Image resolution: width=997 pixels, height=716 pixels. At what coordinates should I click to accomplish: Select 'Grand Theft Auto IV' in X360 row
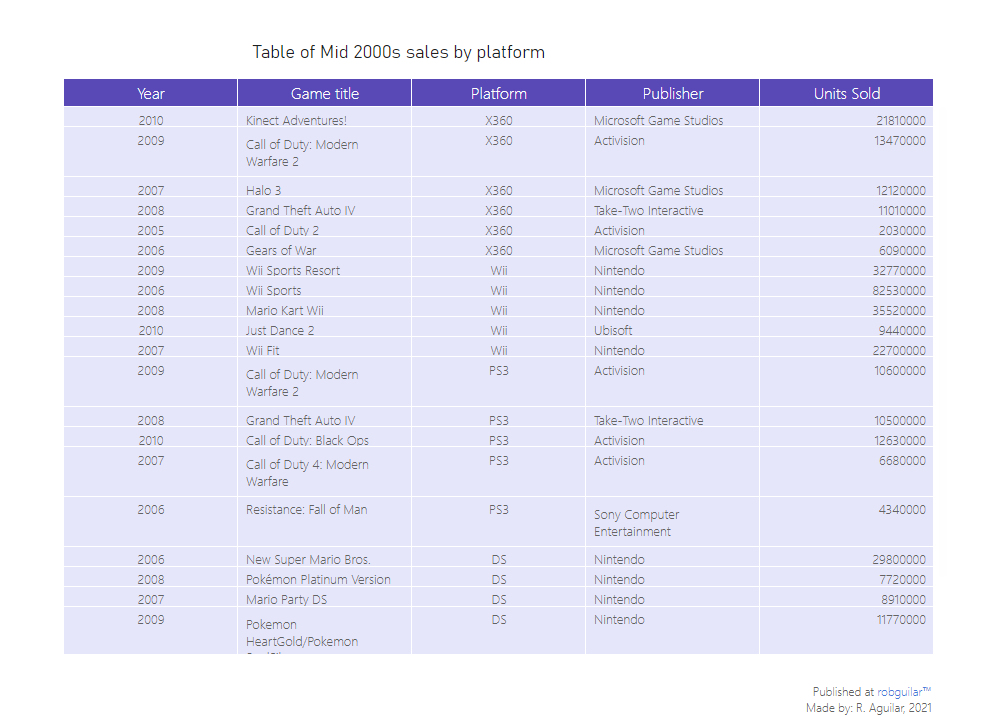[x=301, y=210]
